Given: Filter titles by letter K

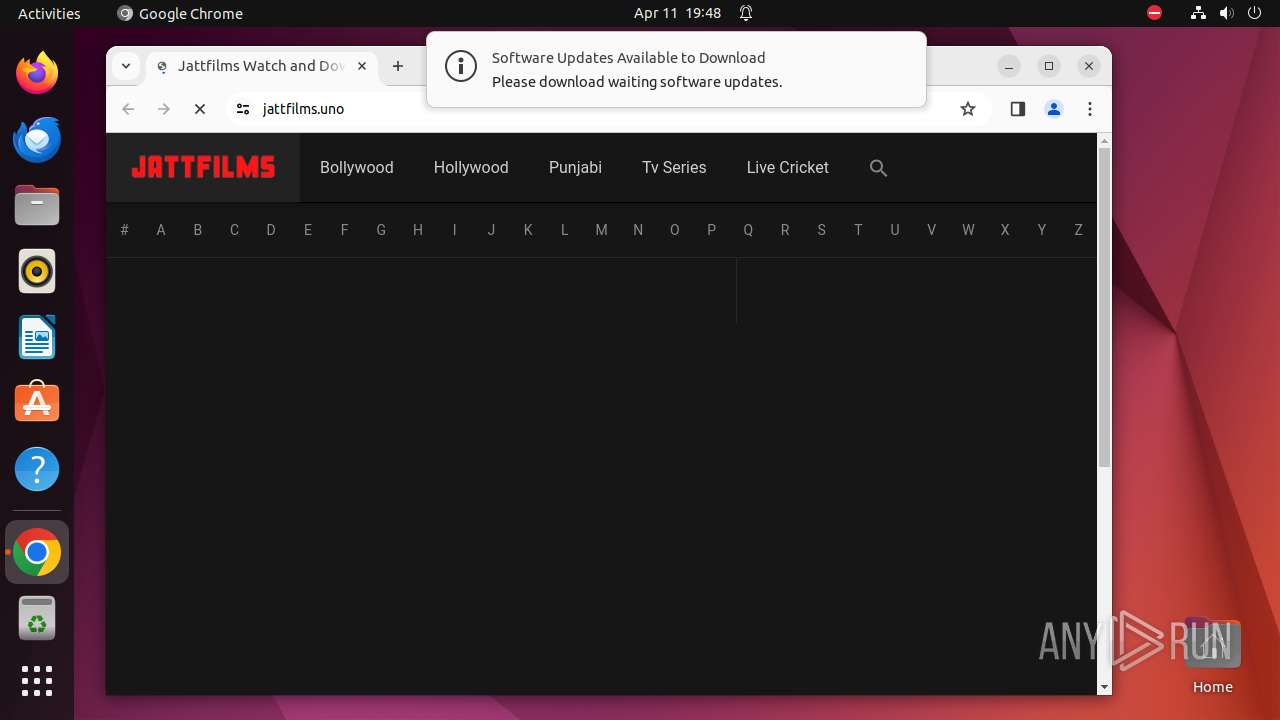Looking at the screenshot, I should point(528,230).
